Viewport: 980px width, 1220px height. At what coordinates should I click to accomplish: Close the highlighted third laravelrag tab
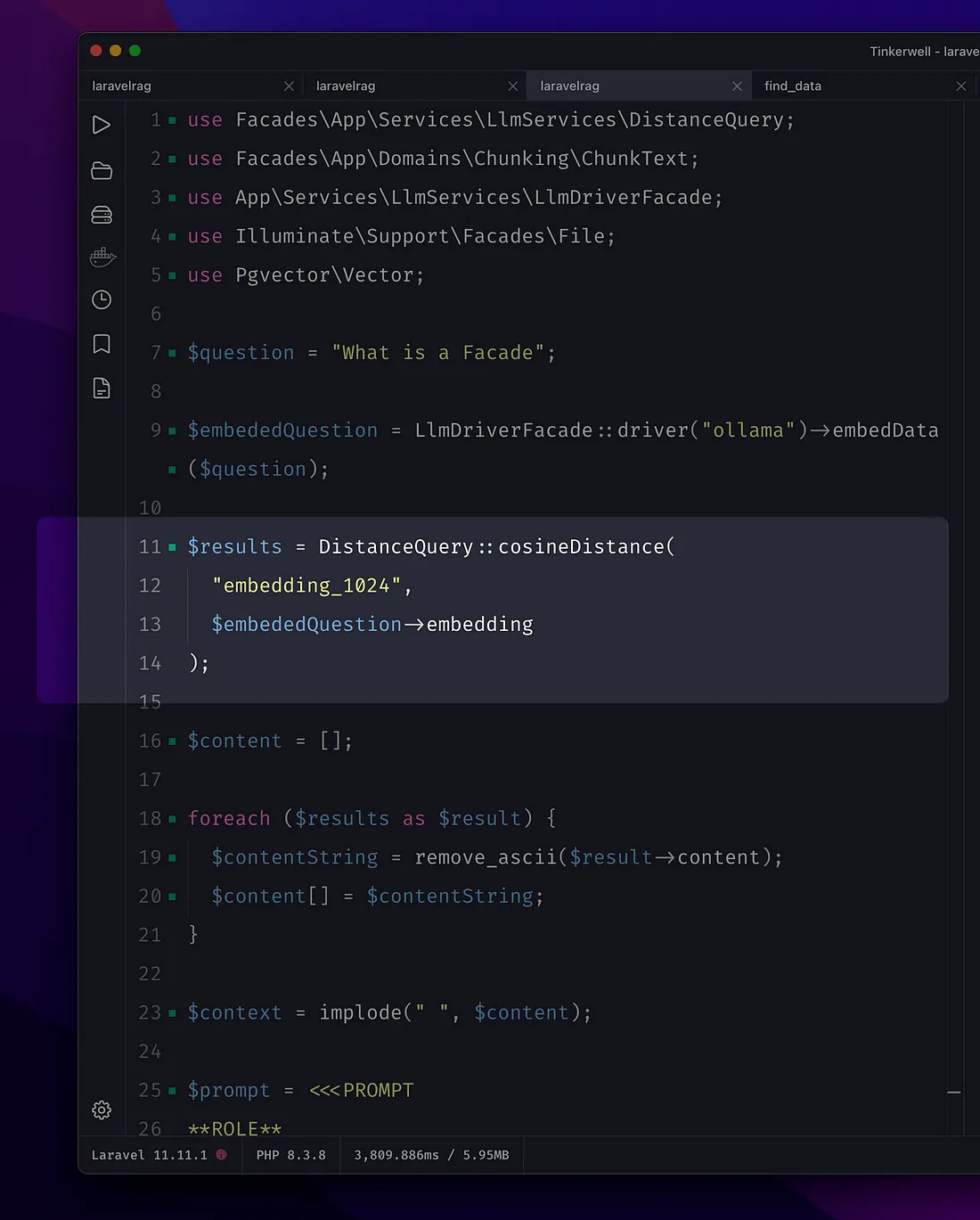737,86
